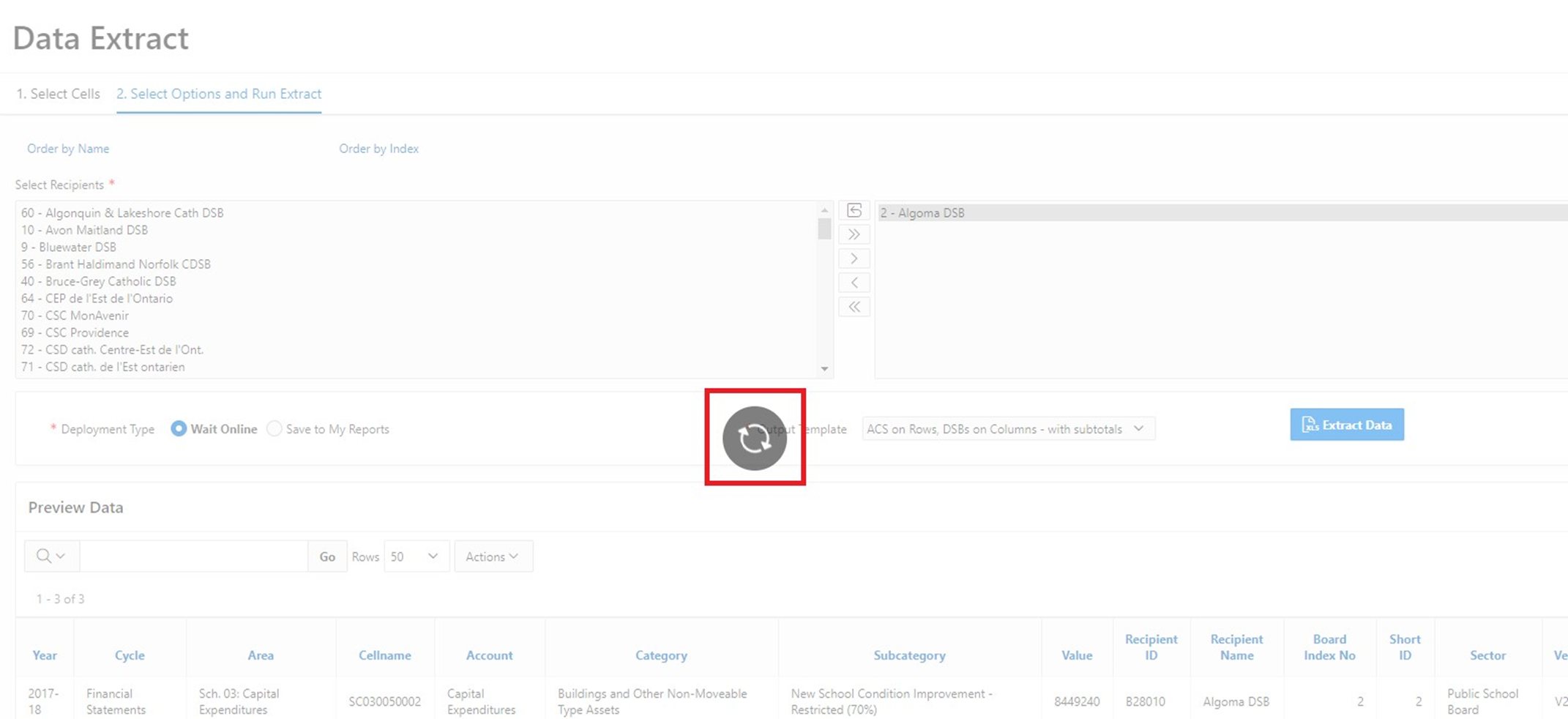Click the Extract Data button
The height and width of the screenshot is (719, 1568).
1346,425
